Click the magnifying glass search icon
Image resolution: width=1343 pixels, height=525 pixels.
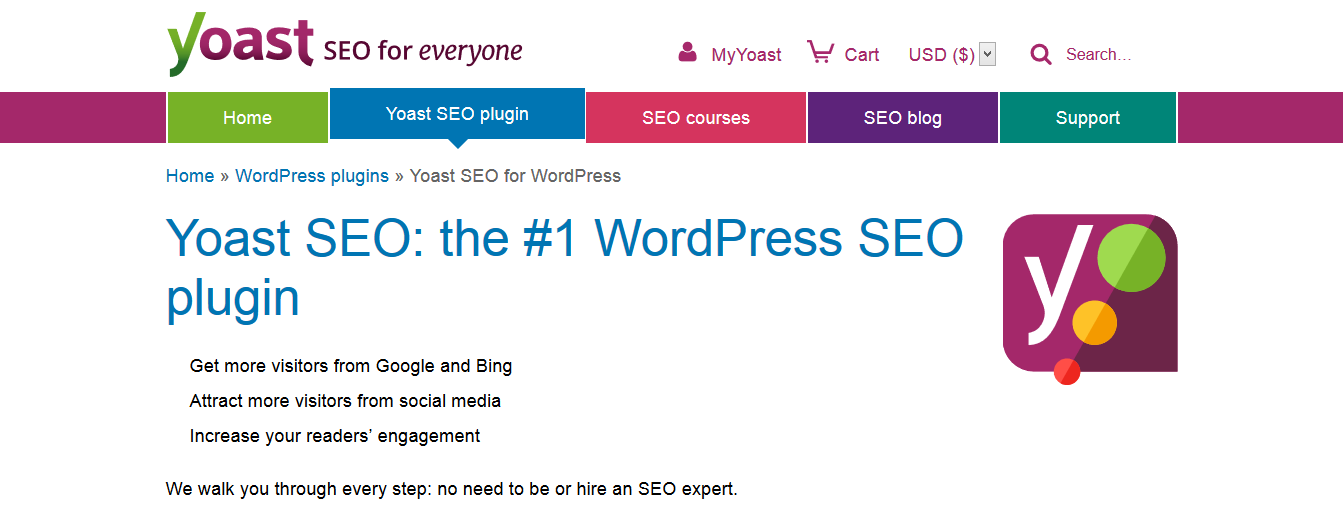pos(1041,54)
